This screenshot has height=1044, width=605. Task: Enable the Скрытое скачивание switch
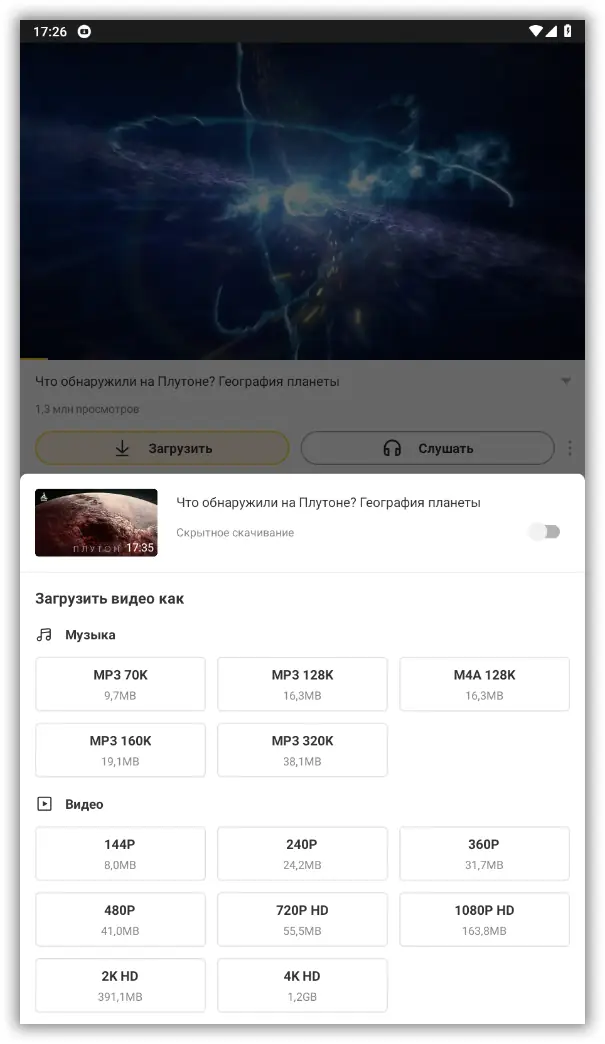coord(545,532)
